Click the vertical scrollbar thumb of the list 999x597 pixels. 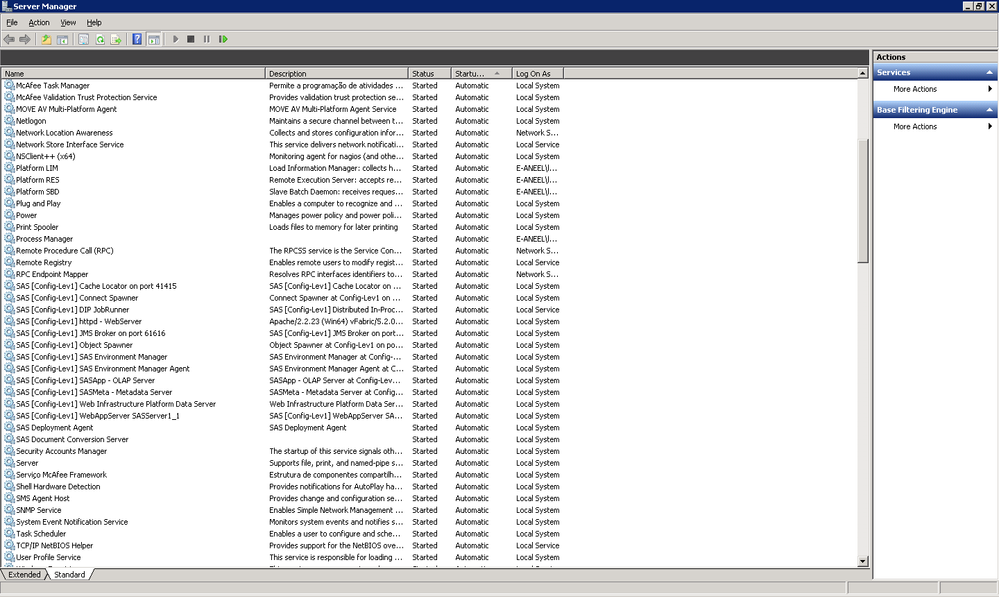[863, 201]
